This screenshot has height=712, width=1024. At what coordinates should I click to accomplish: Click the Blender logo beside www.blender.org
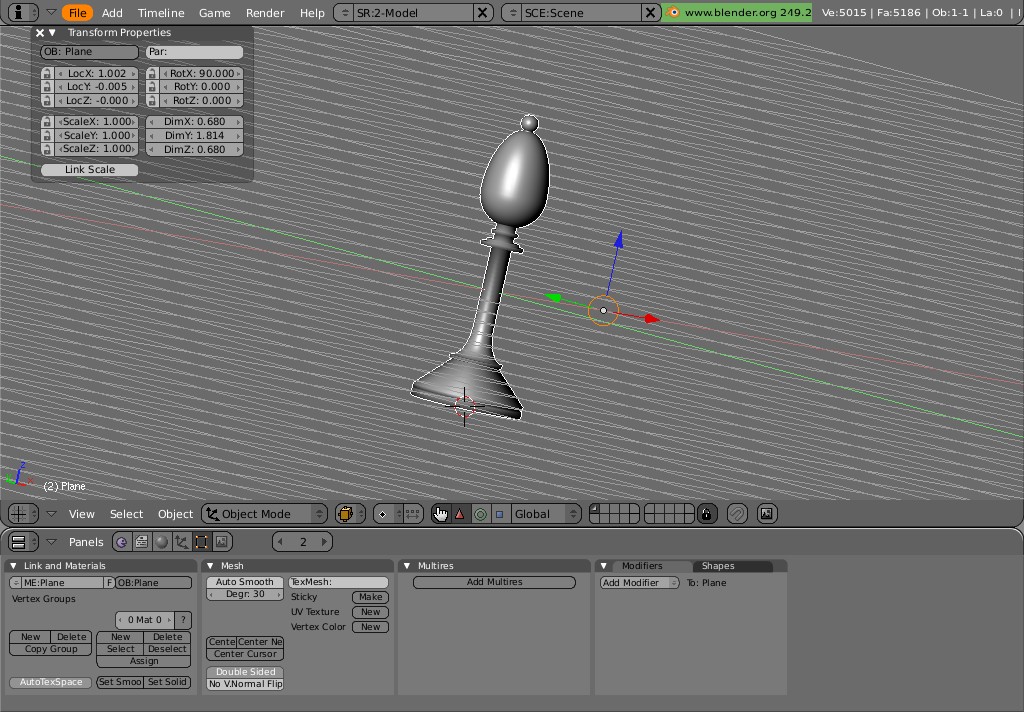pos(673,12)
